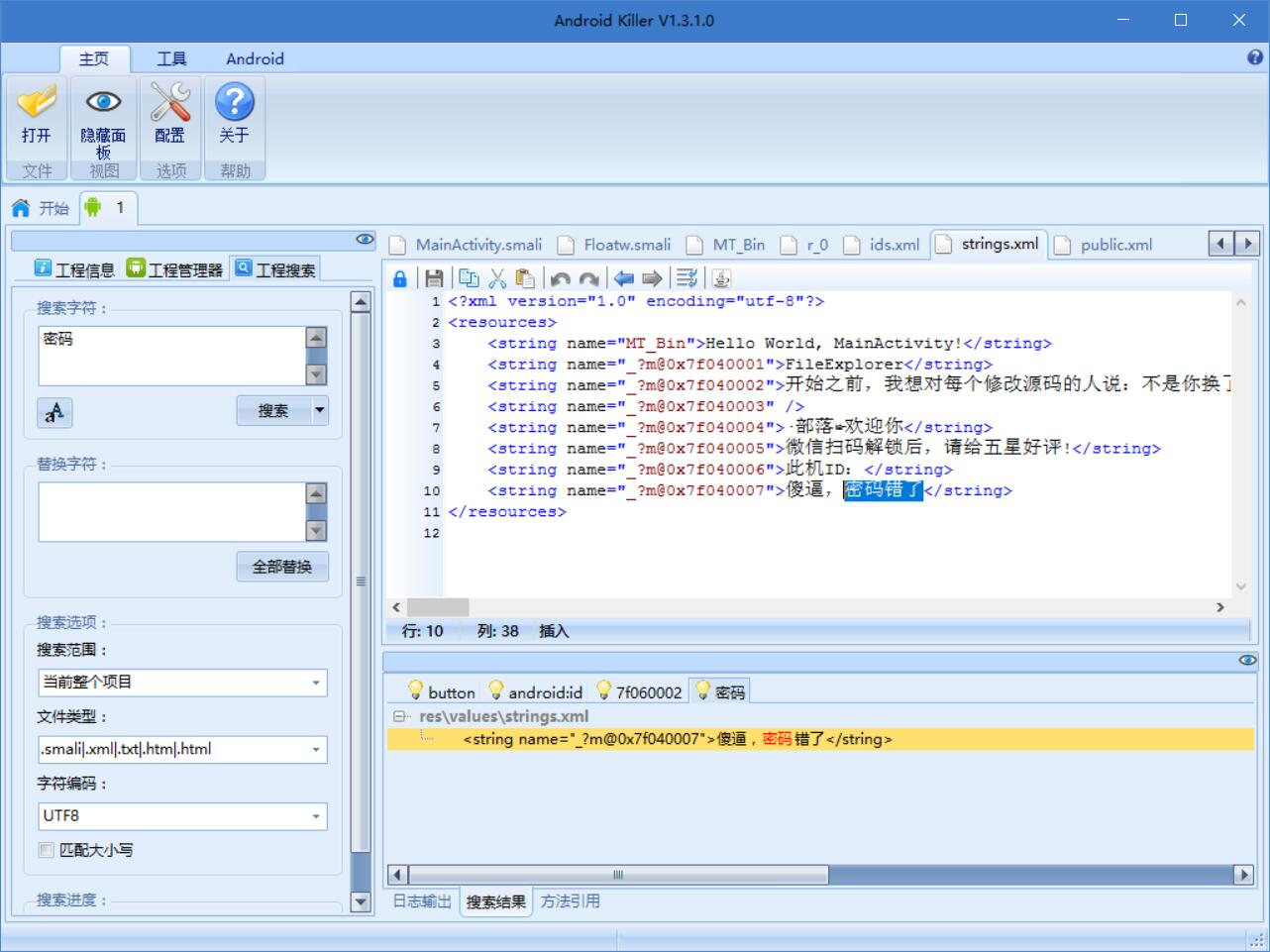Click the cut scissors icon
The height and width of the screenshot is (952, 1270).
pos(497,278)
